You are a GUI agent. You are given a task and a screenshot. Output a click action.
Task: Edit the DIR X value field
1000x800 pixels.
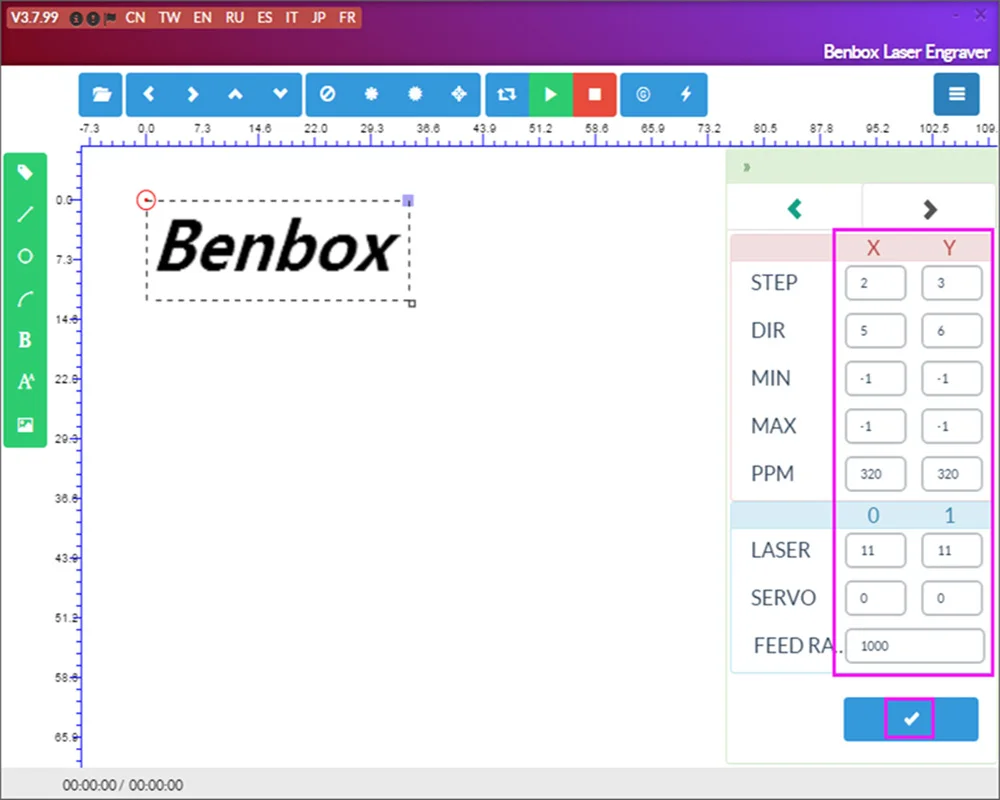(x=875, y=330)
